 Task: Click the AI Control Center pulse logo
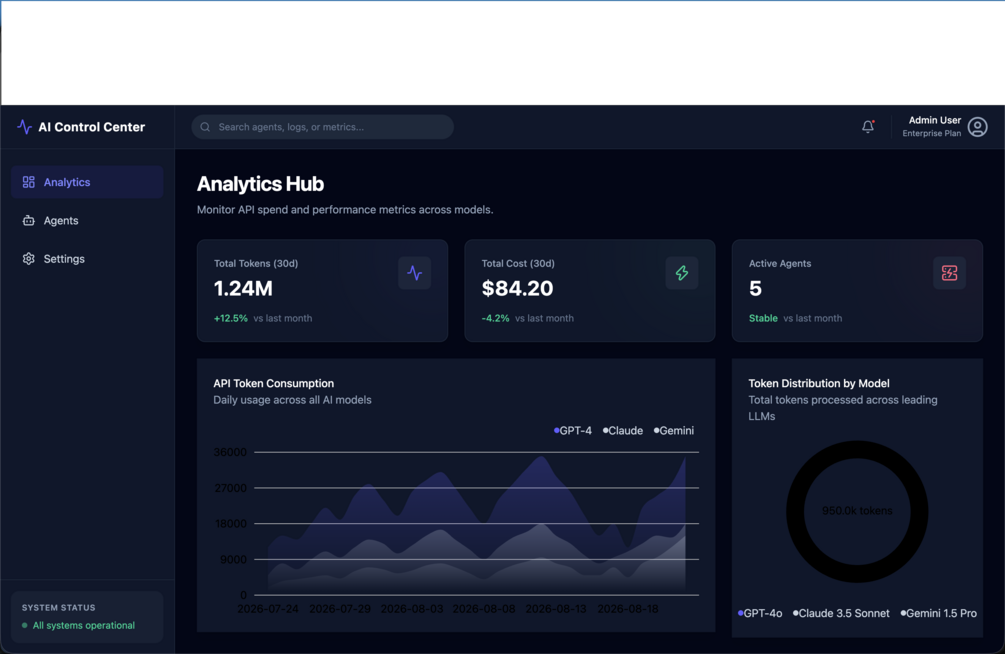point(24,127)
